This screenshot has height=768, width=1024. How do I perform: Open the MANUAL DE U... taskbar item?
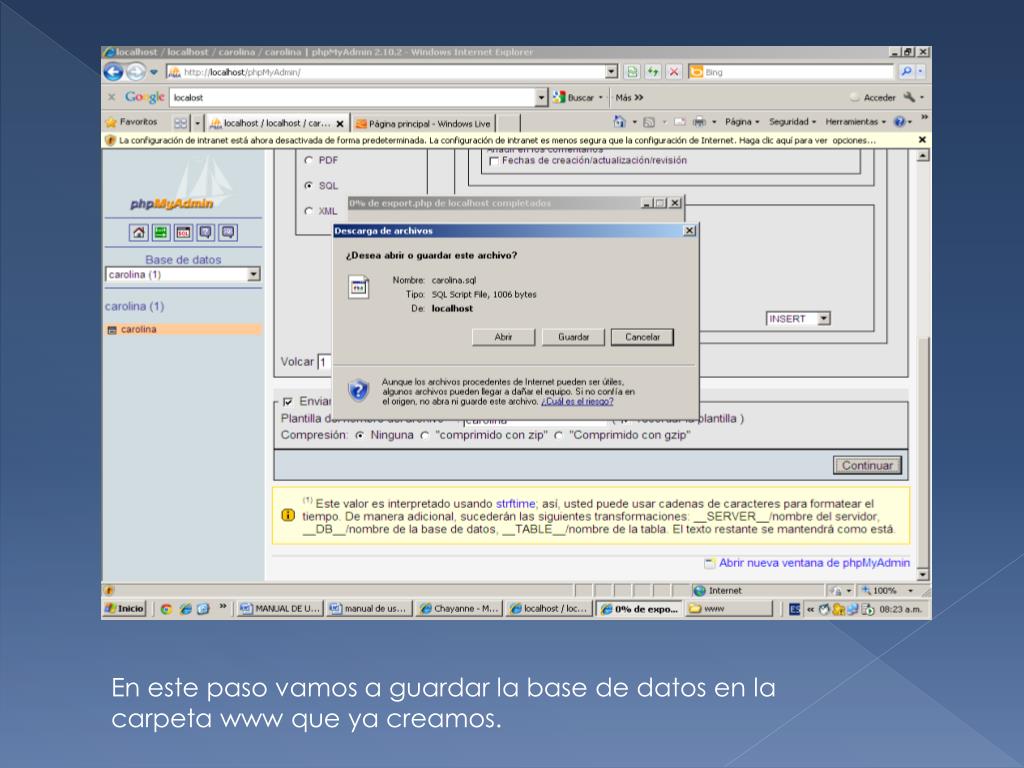[280, 609]
